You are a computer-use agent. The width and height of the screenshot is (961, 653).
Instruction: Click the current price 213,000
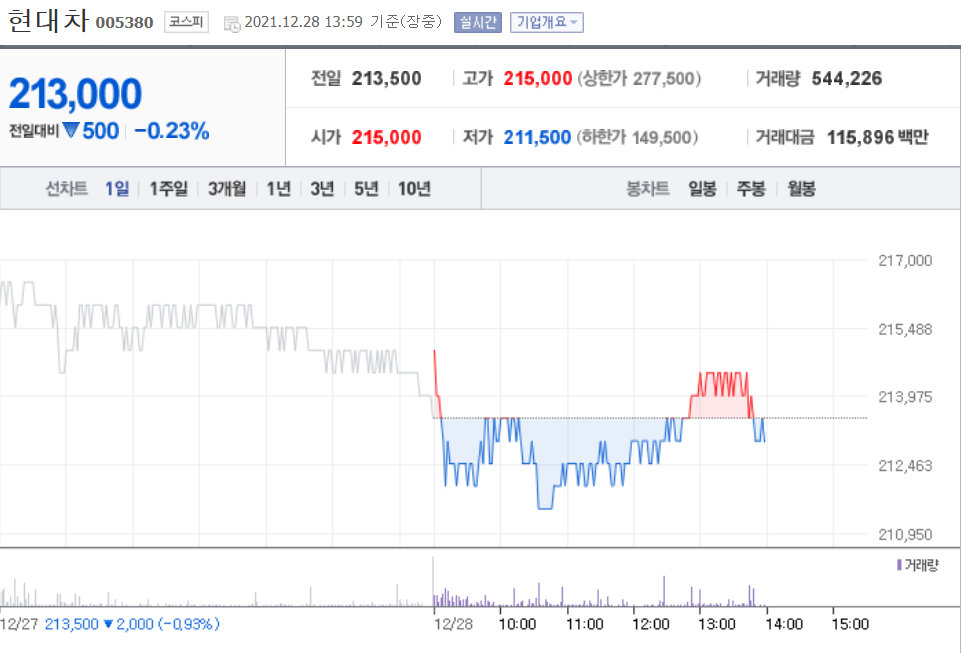click(x=75, y=94)
